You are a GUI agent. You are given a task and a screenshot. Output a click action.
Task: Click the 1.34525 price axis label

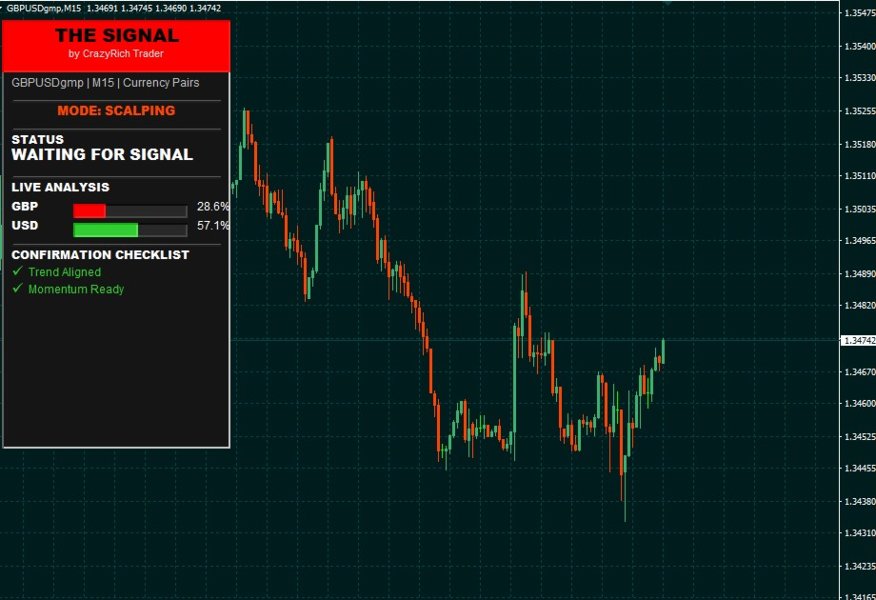point(860,436)
